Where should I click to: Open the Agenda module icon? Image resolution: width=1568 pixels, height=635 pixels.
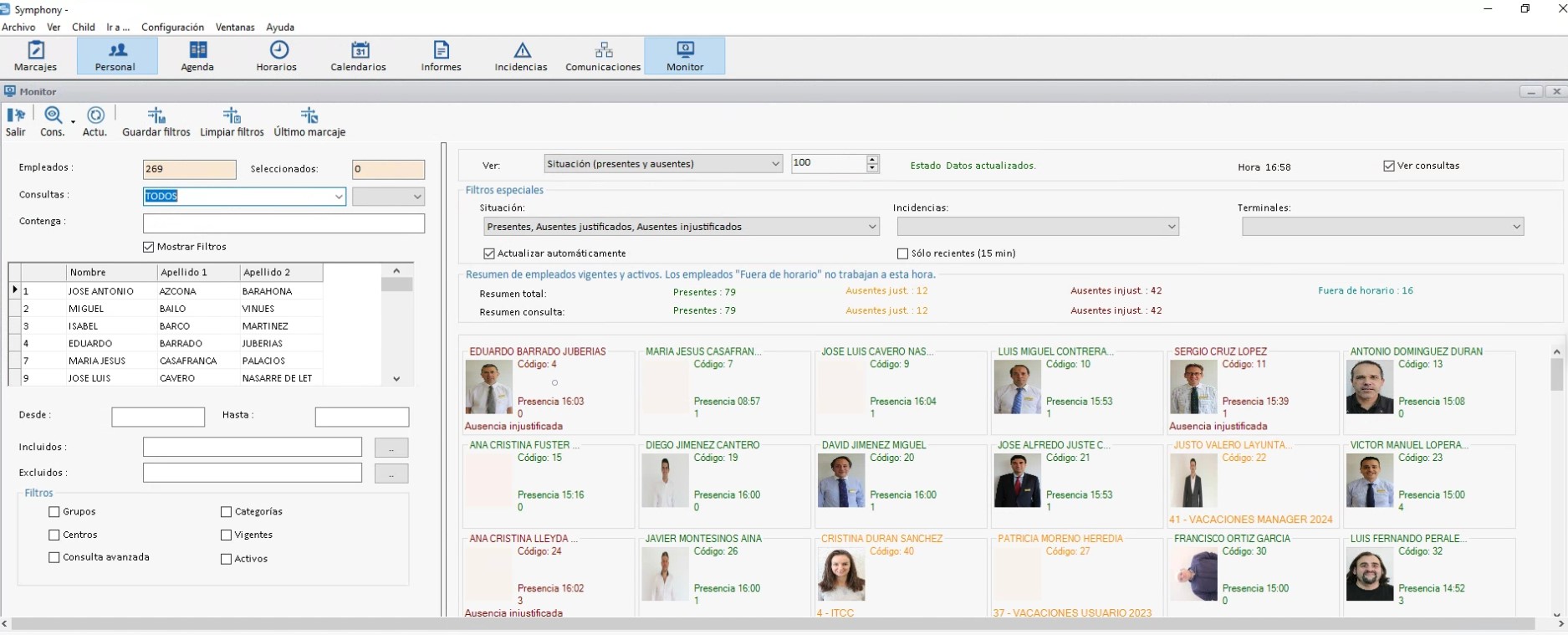pyautogui.click(x=197, y=49)
